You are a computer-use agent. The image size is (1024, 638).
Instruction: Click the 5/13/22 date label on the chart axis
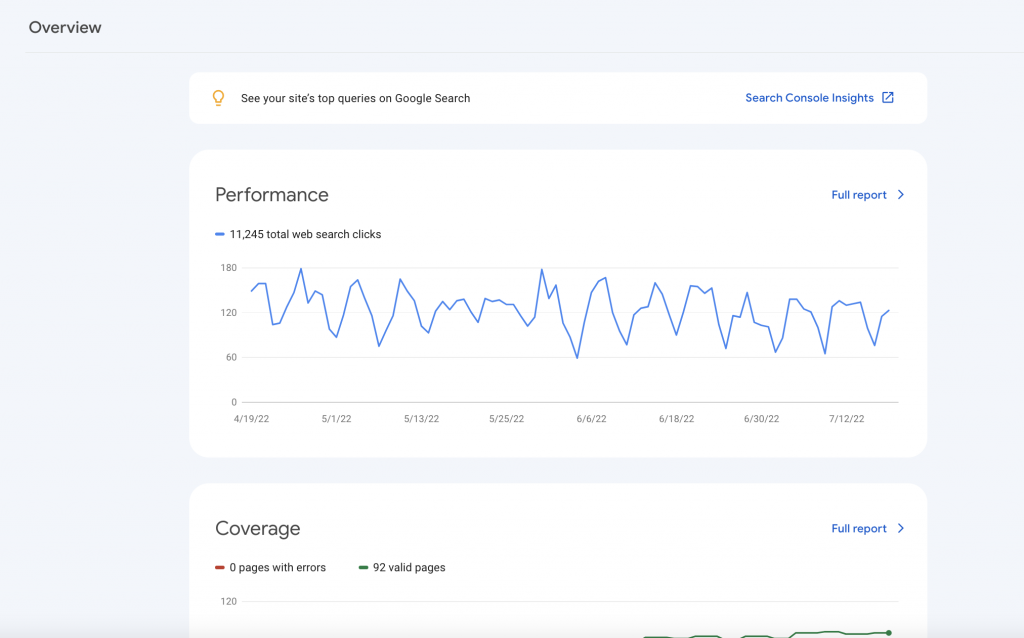(421, 419)
